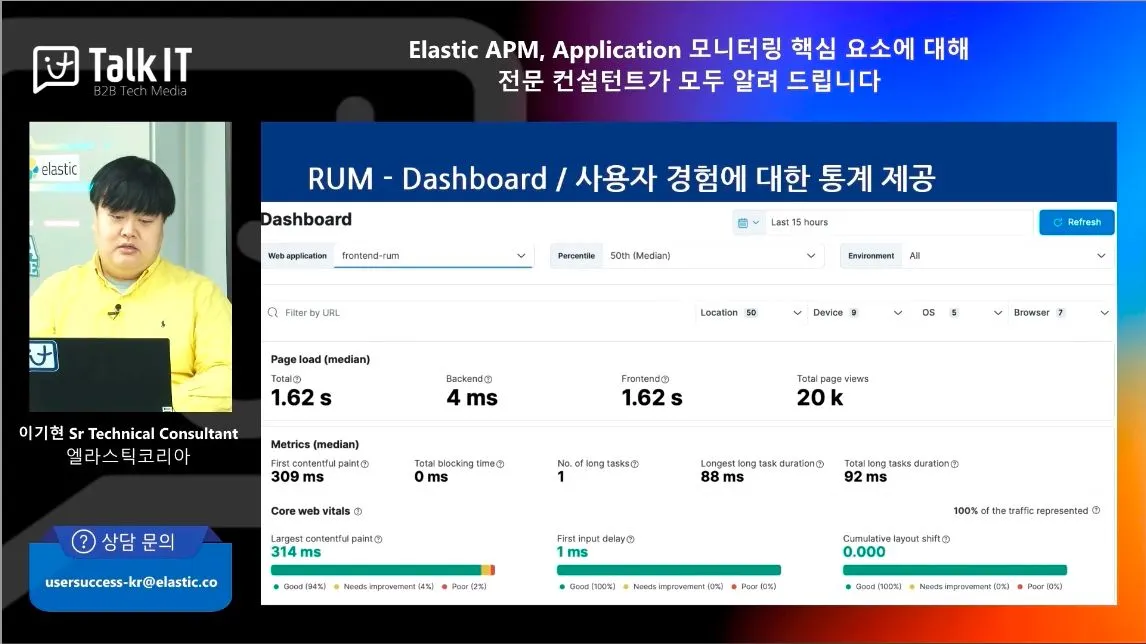This screenshot has height=644, width=1146.
Task: Click info icon beside Largest contentful paint
Action: (379, 539)
